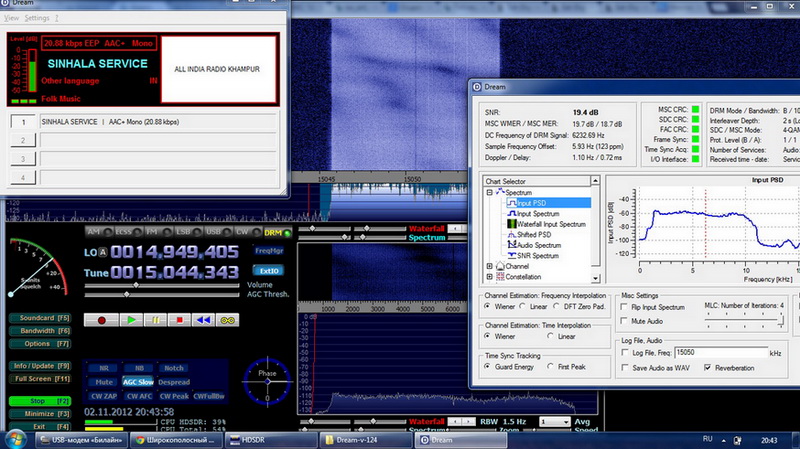
Task: Toggle the Notch filter button
Action: click(173, 368)
